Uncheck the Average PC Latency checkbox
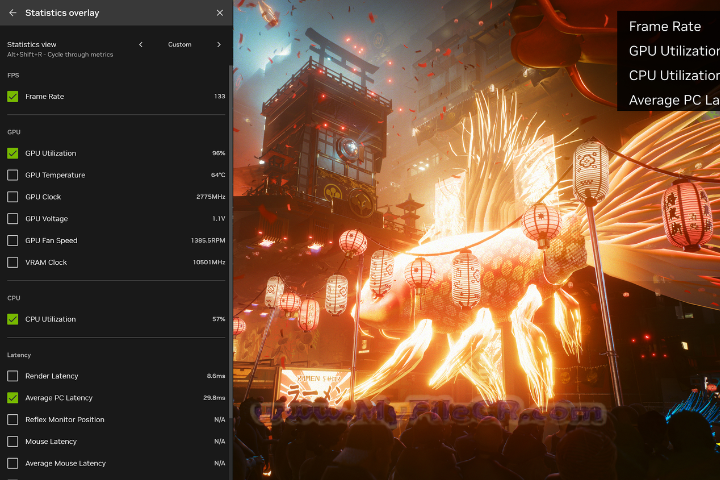This screenshot has height=480, width=720. 12,398
